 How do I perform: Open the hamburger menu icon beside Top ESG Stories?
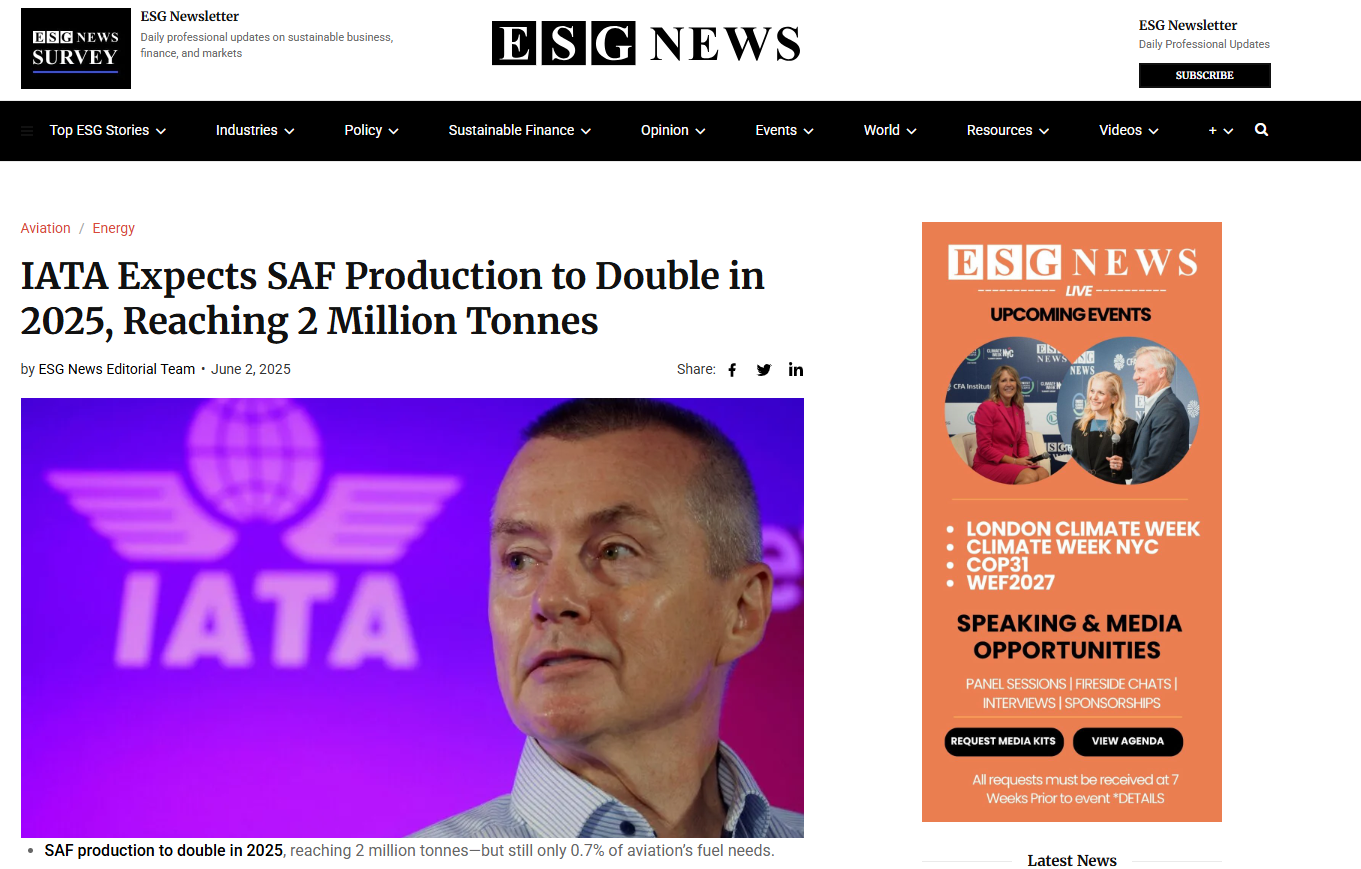point(27,131)
